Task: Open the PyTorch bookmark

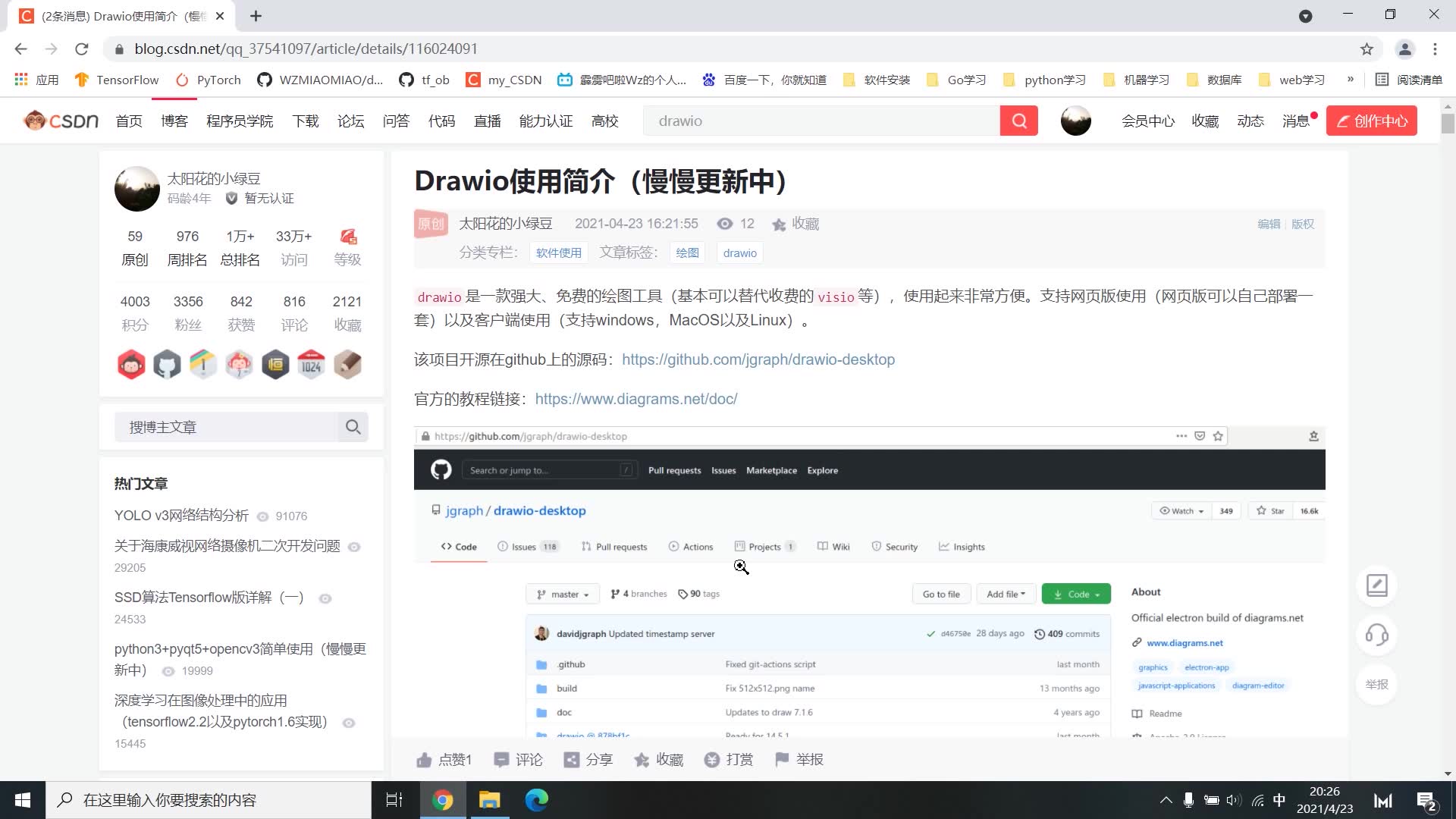Action: 208,80
